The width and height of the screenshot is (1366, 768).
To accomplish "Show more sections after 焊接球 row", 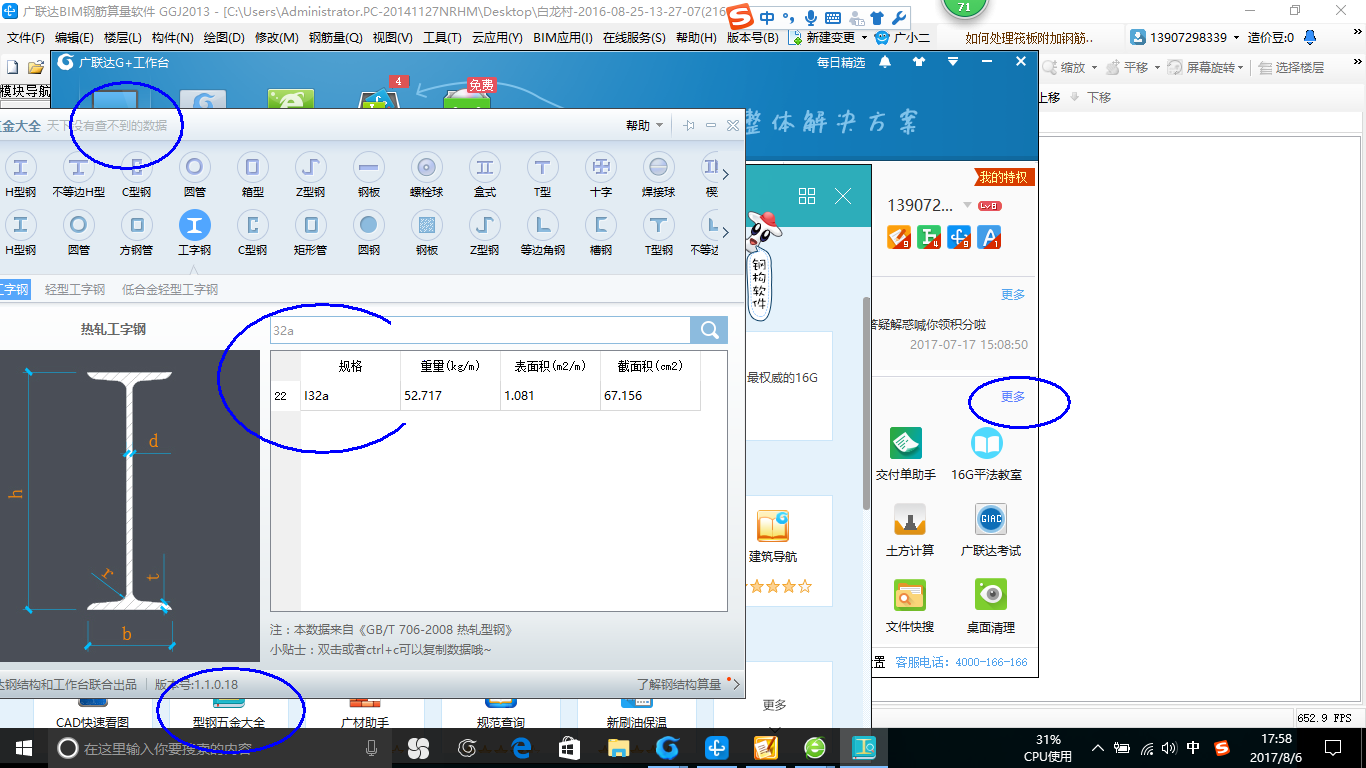I will coord(726,174).
